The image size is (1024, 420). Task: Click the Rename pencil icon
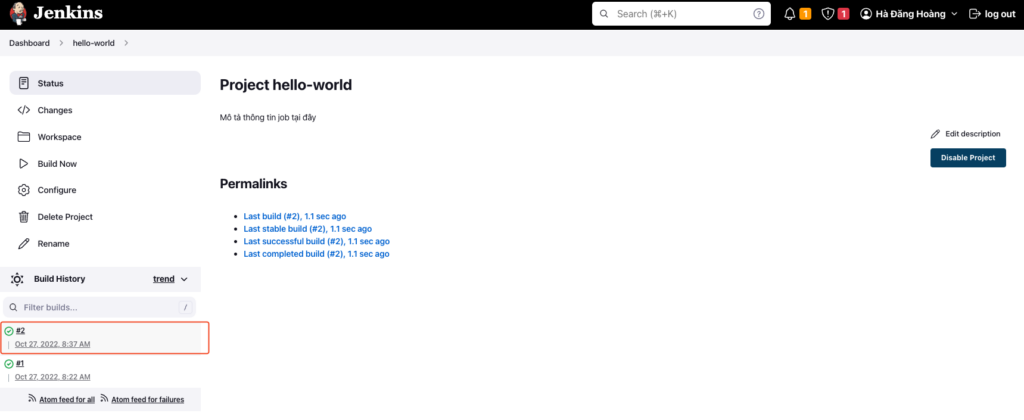24,244
